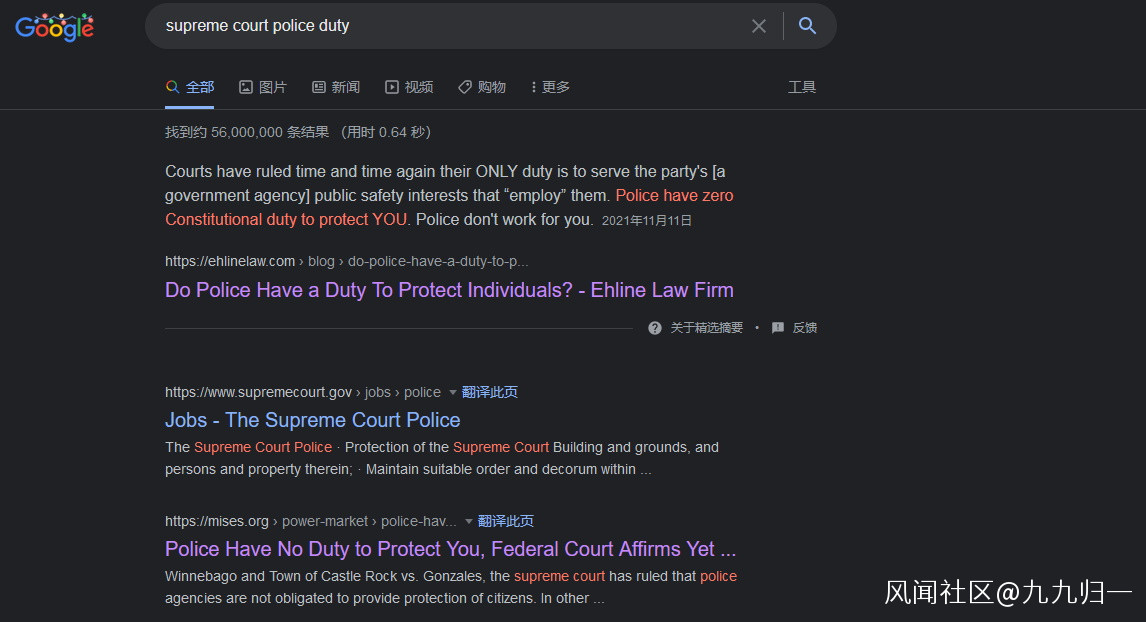Click the 反馈 feedback flag icon
Viewport: 1146px width, 622px height.
click(778, 327)
